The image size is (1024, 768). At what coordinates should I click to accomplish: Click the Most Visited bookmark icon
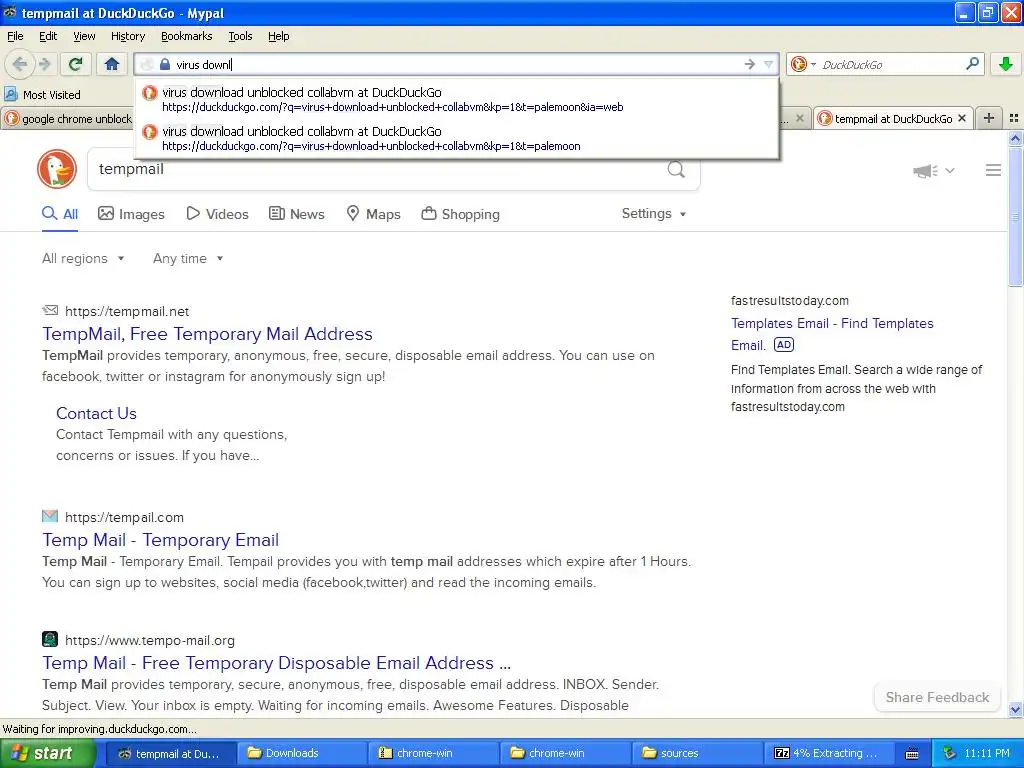pos(11,95)
